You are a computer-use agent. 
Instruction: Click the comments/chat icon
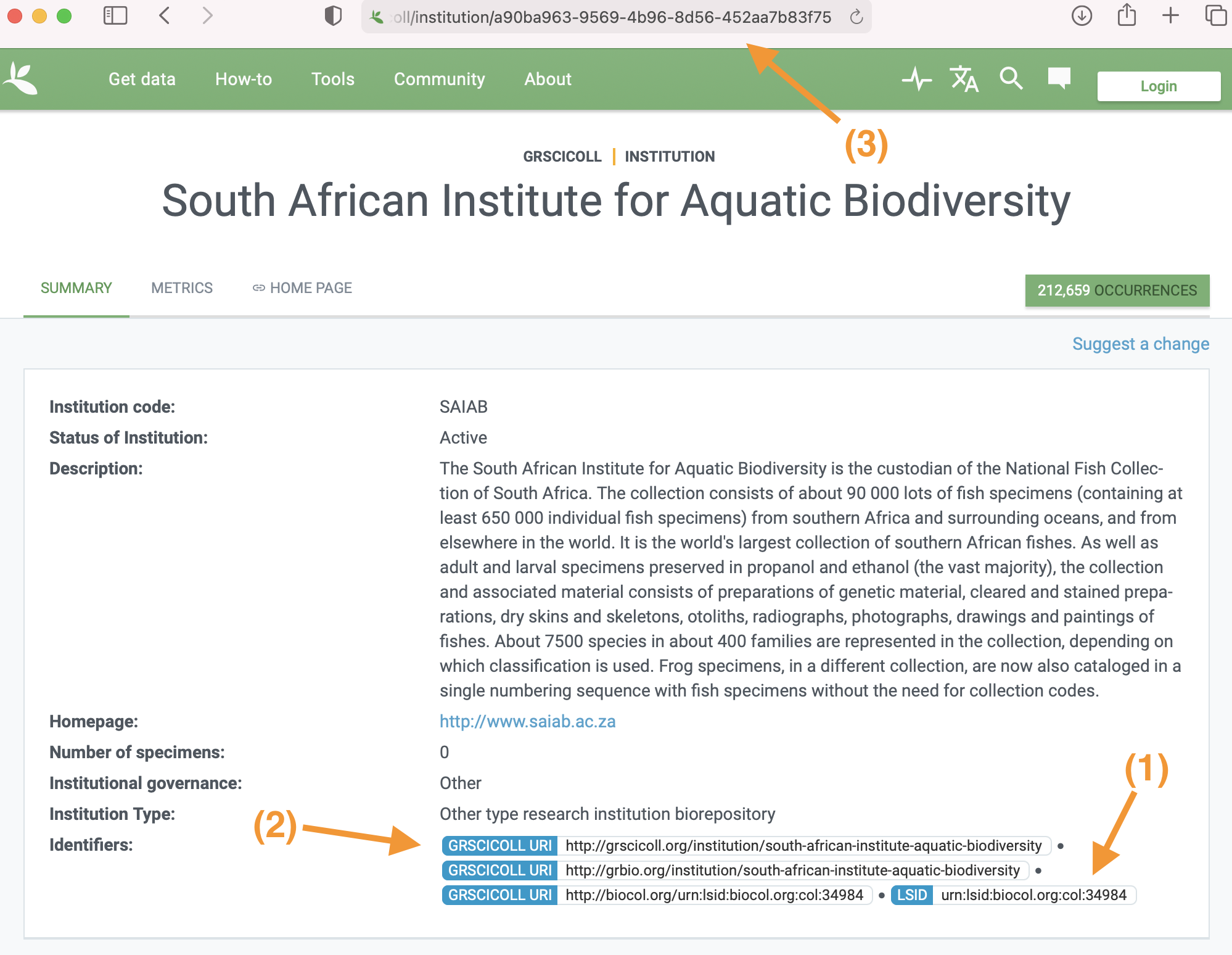(x=1059, y=79)
